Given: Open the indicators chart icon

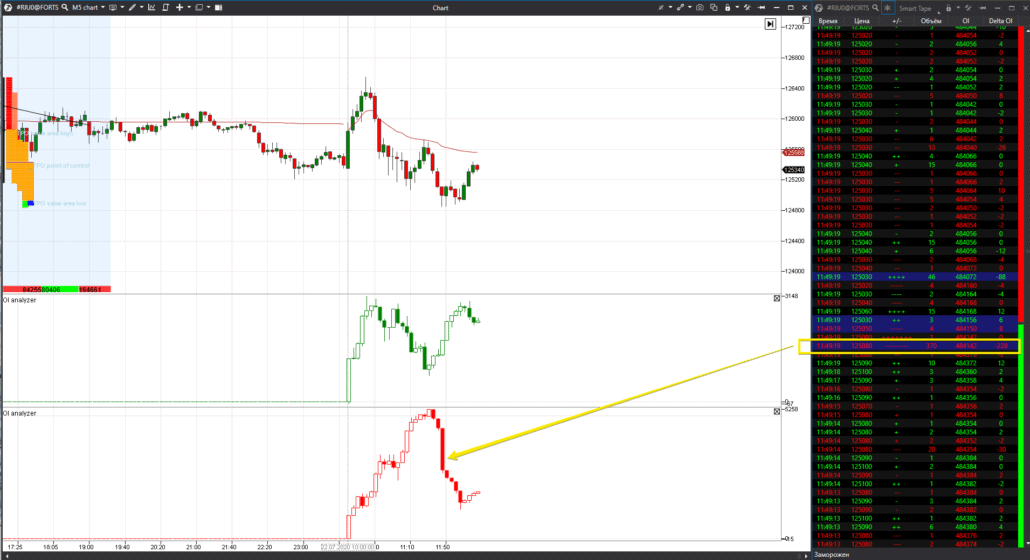Looking at the screenshot, I should point(152,7).
